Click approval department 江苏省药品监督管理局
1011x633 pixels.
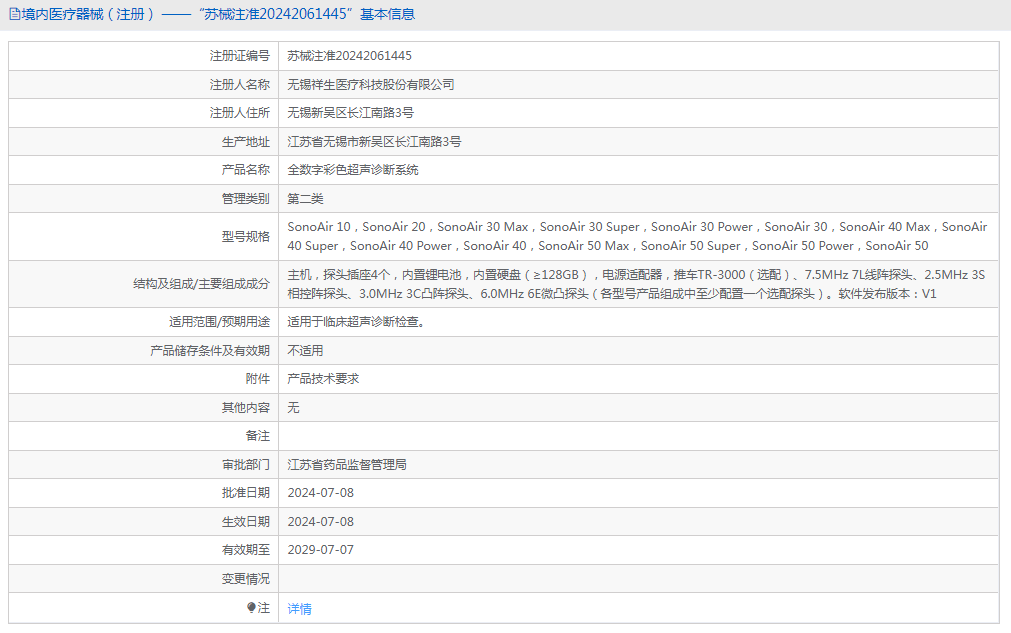coord(347,465)
